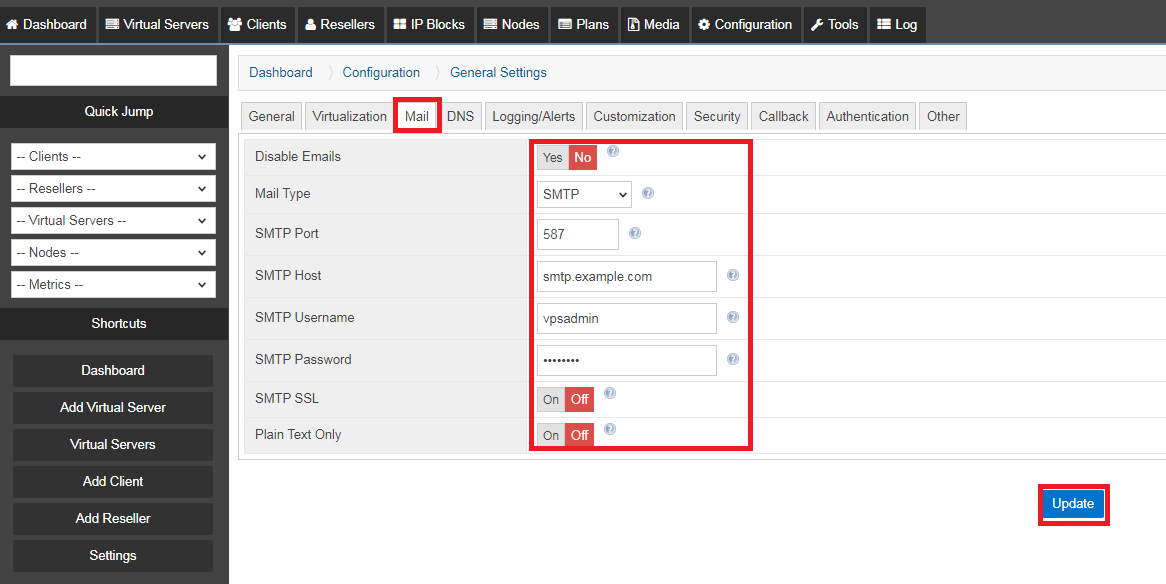Click the help icon beside SMTP Username field

pos(733,317)
